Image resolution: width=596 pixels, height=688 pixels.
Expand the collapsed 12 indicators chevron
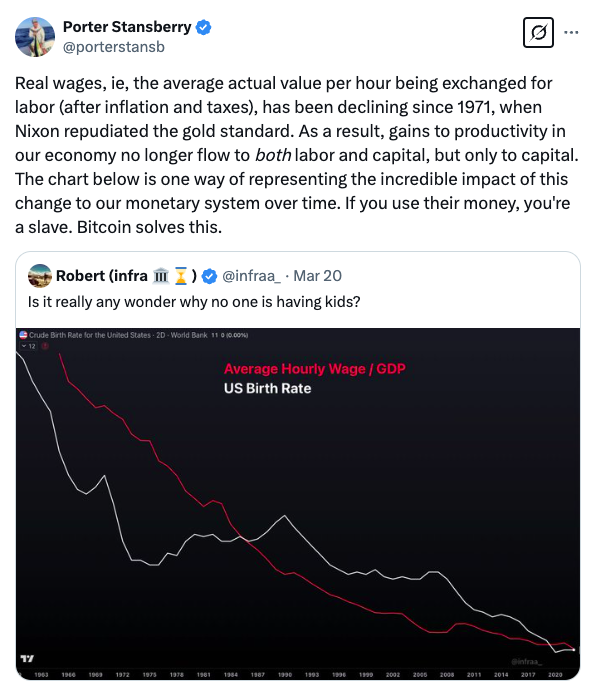pyautogui.click(x=29, y=346)
